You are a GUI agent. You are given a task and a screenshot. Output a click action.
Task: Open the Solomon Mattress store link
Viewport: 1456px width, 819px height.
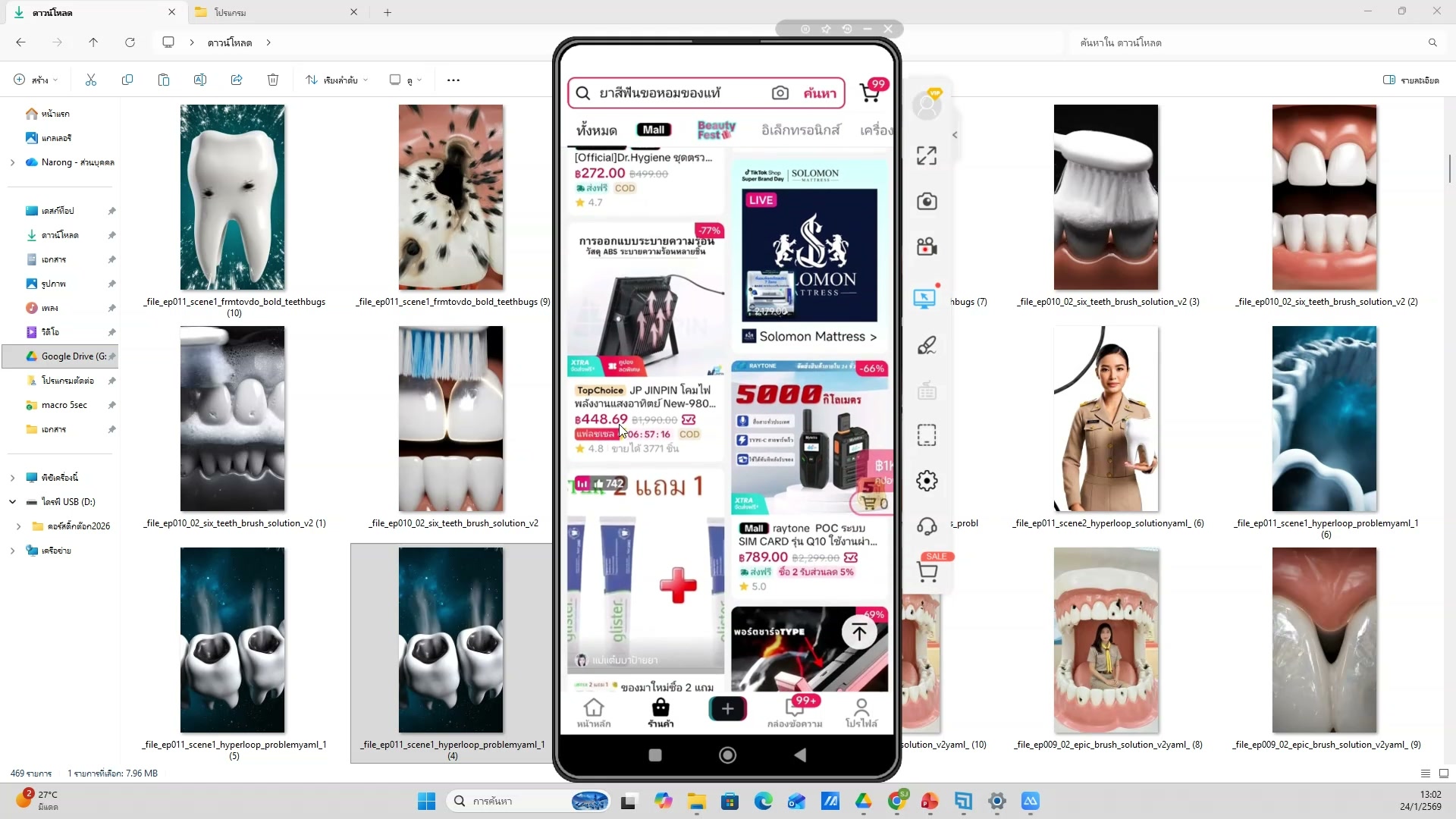point(810,336)
